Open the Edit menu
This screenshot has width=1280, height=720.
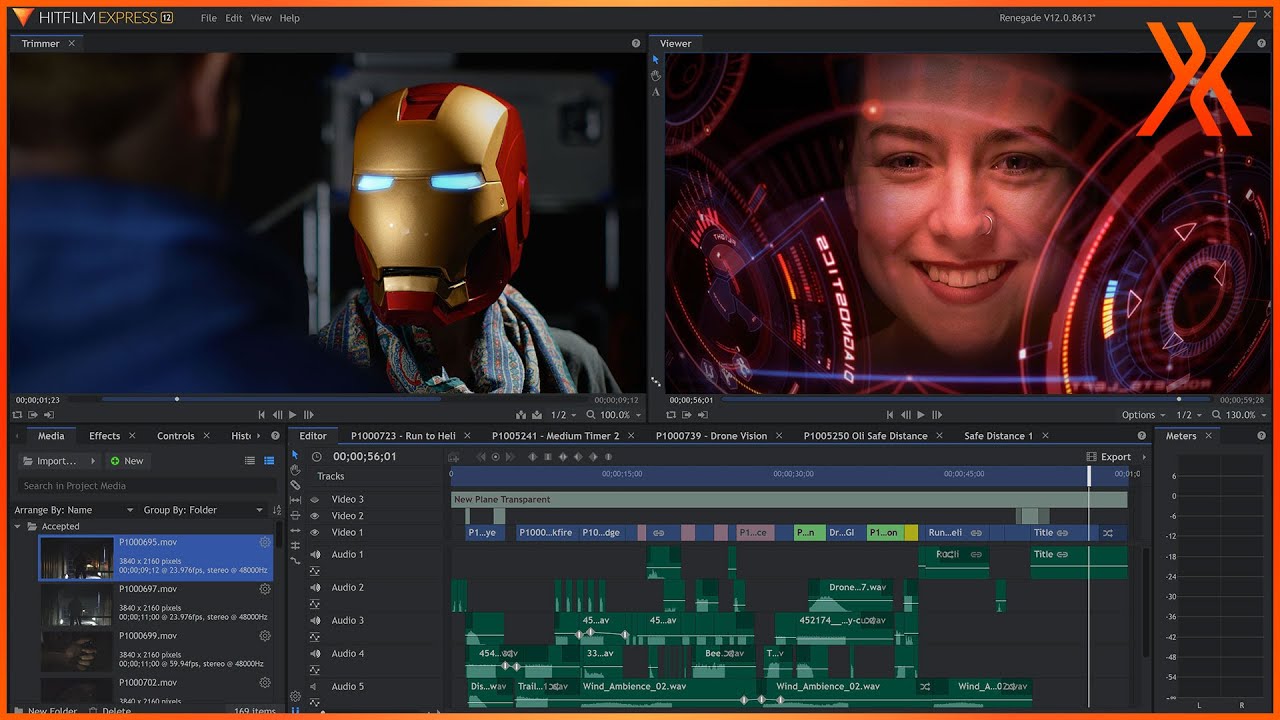tap(234, 18)
